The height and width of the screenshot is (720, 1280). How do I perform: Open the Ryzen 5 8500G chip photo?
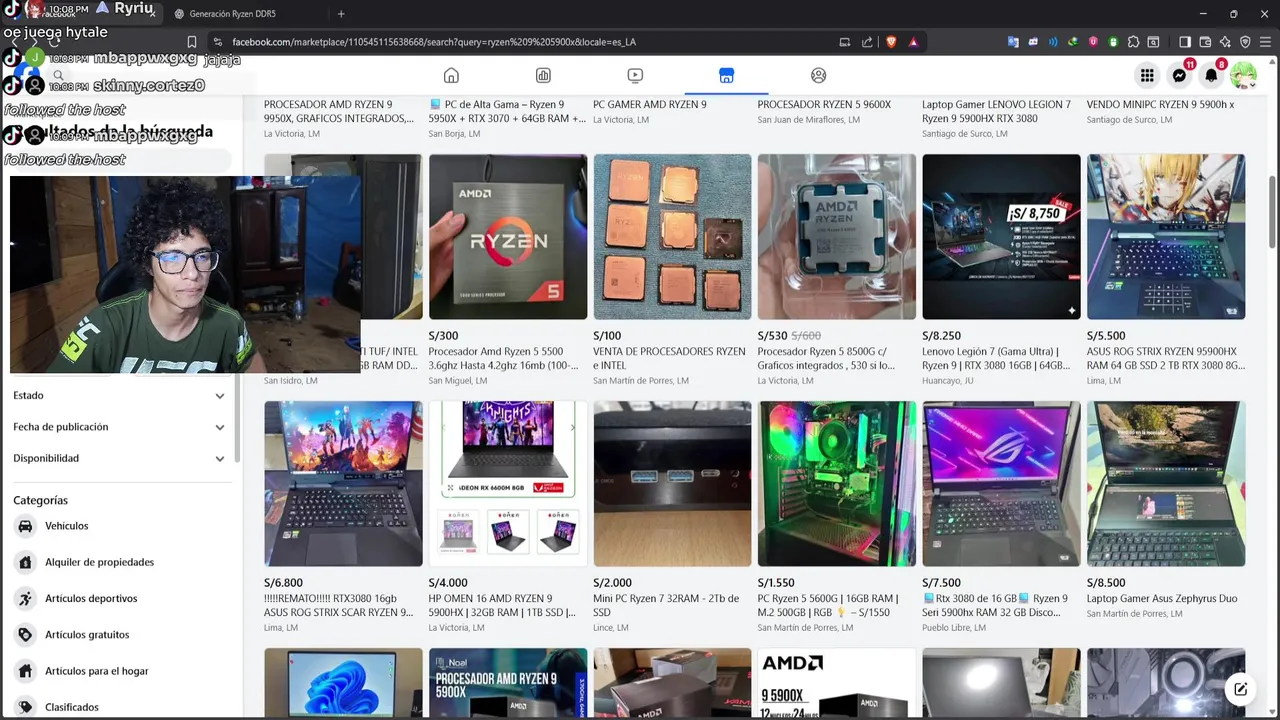[837, 237]
